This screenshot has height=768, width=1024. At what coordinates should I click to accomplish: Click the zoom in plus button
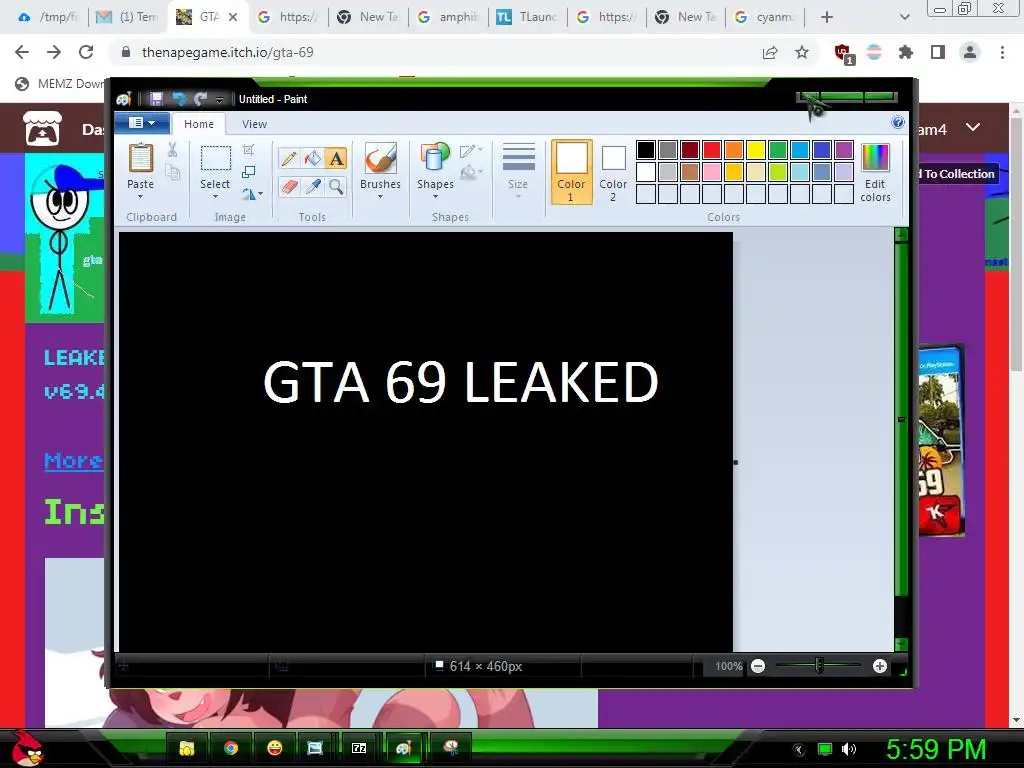(x=880, y=666)
